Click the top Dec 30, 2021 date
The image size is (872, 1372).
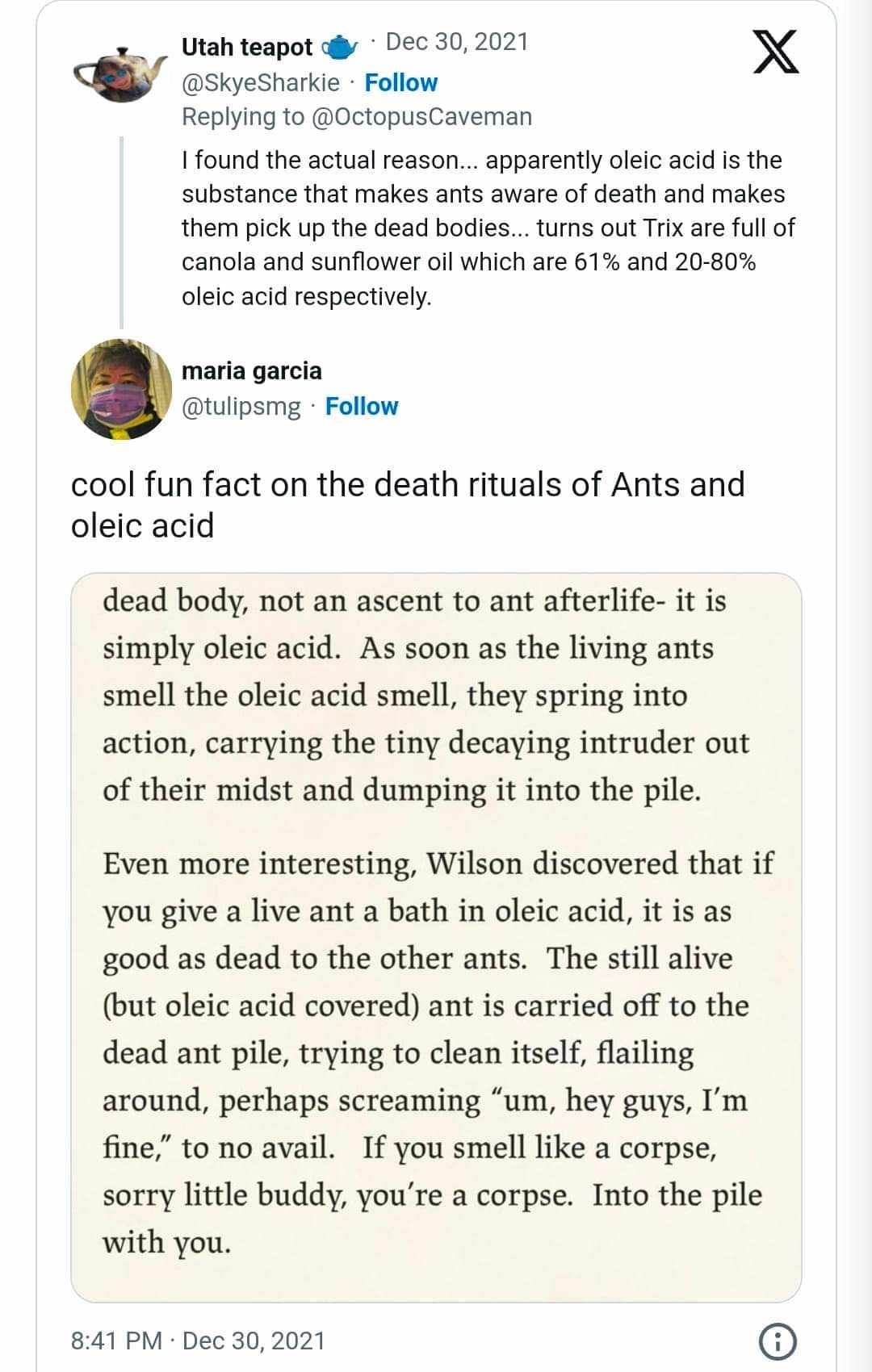[456, 42]
